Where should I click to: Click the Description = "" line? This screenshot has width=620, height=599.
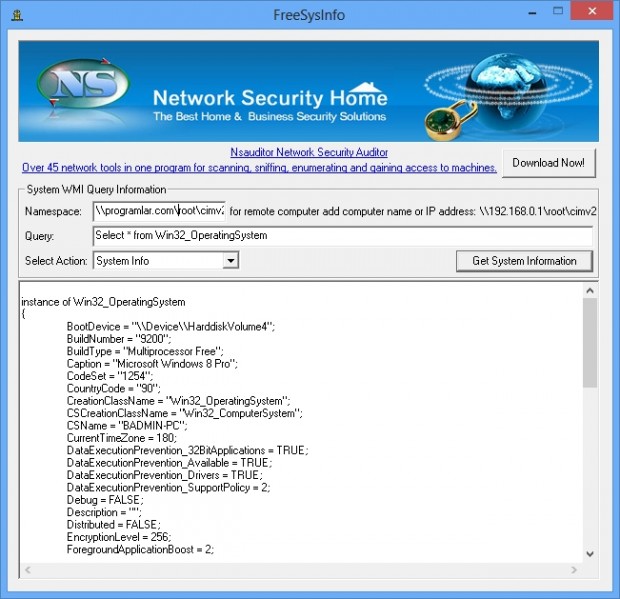click(x=104, y=512)
